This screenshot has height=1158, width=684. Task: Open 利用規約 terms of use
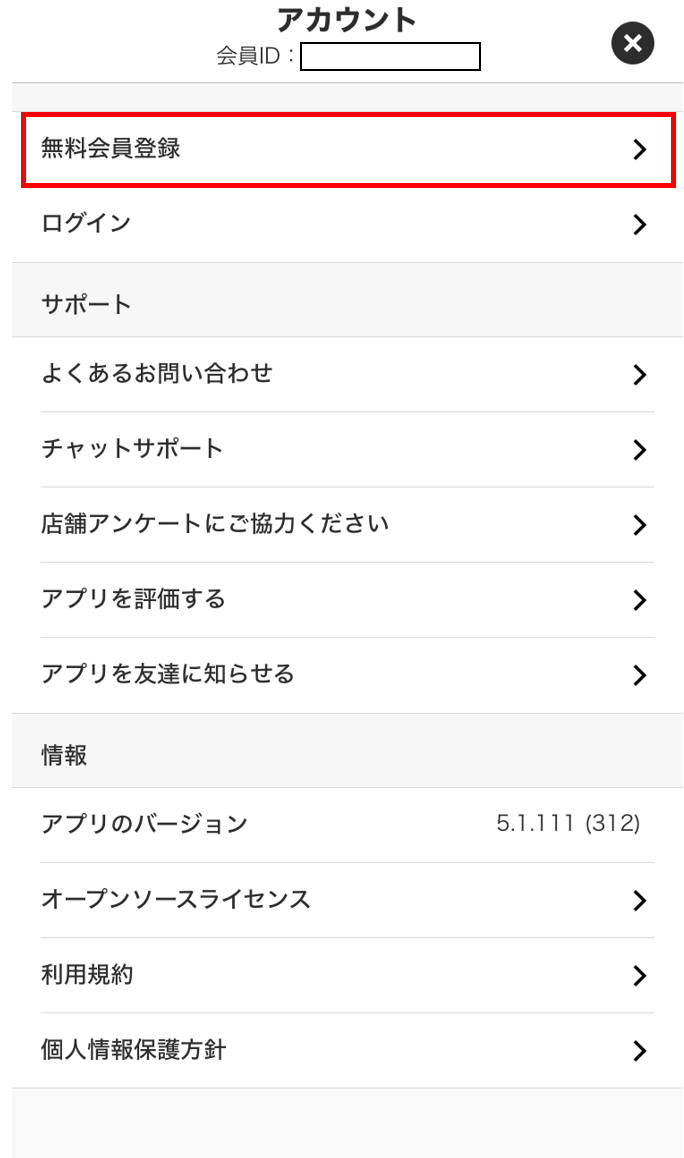point(87,975)
